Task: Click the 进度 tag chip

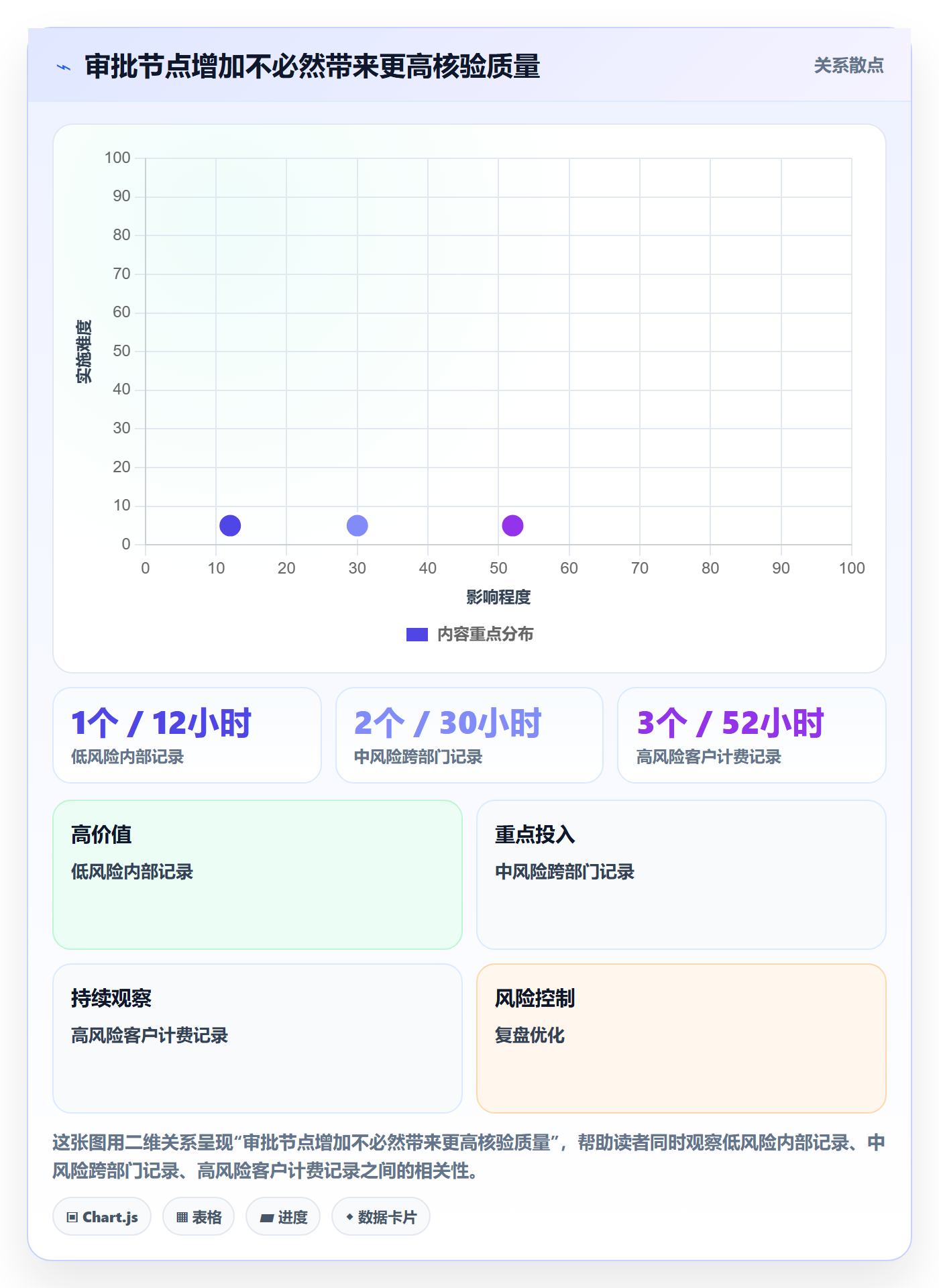Action: (283, 1217)
